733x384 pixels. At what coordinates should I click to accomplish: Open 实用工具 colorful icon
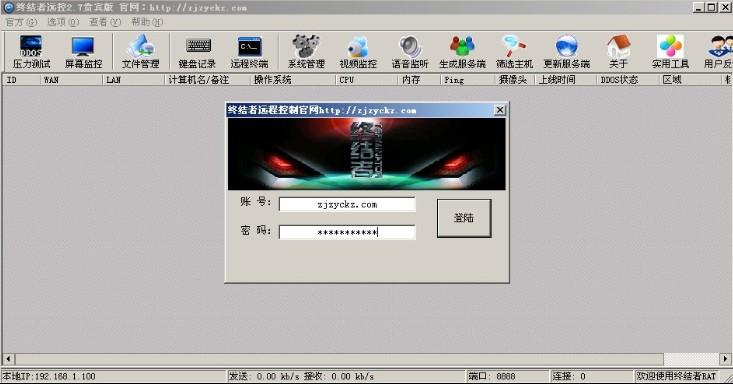[x=670, y=52]
